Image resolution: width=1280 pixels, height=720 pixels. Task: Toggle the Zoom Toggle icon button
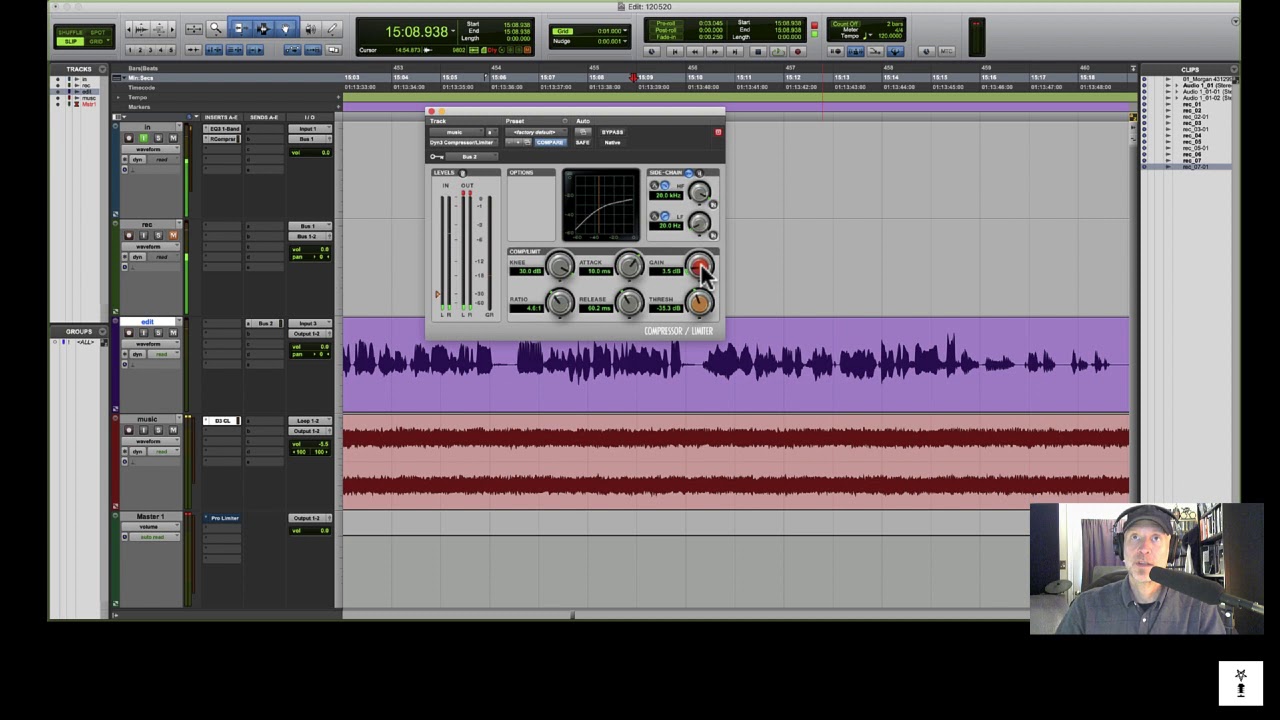193,30
